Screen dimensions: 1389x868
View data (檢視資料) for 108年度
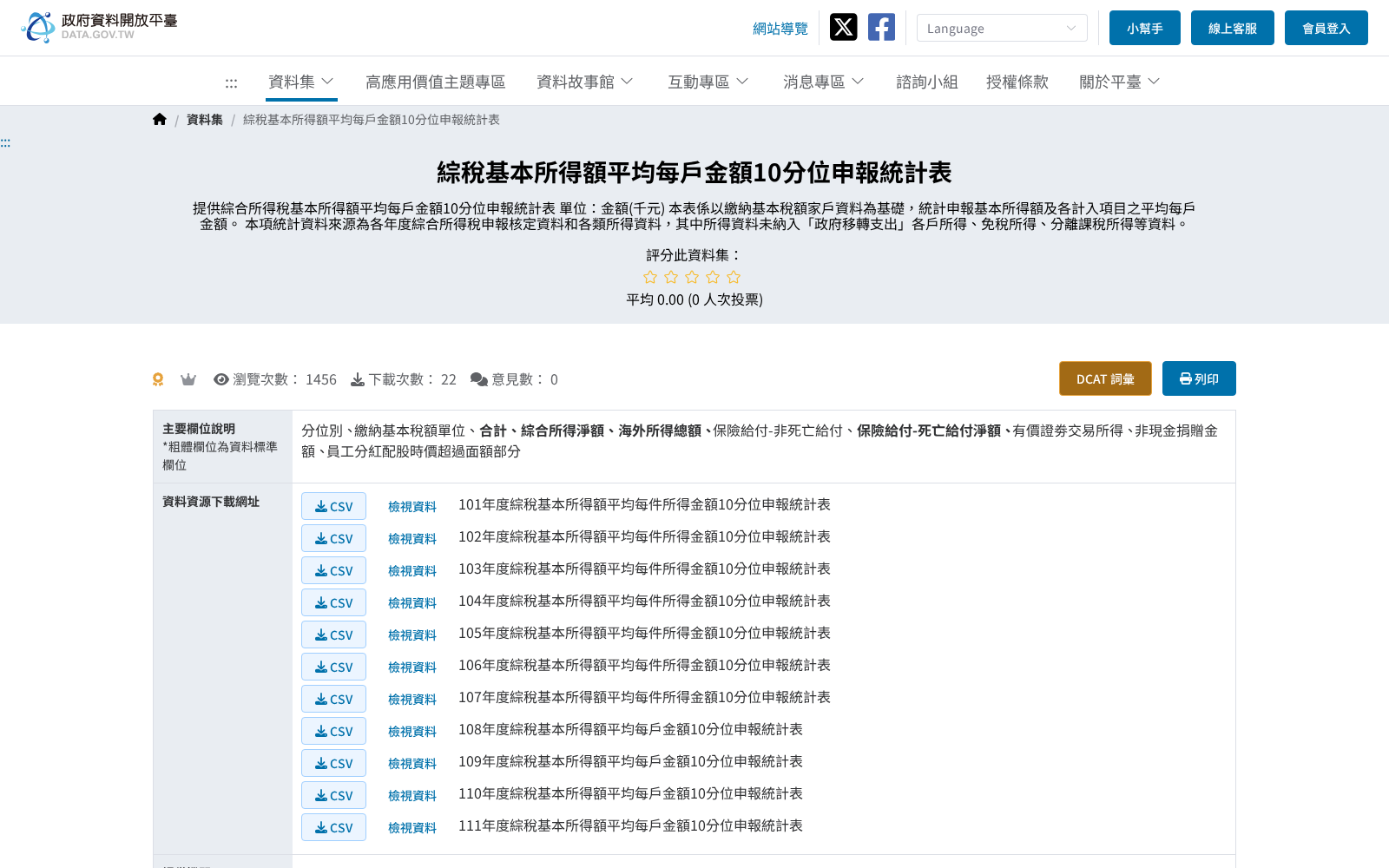pos(412,732)
